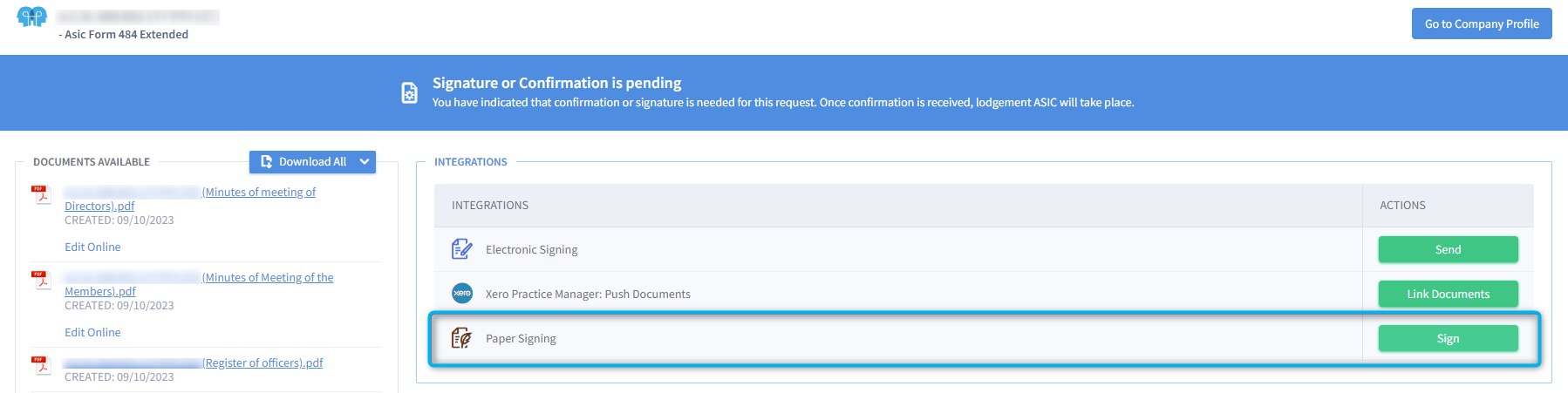Screen dimensions: 1568x393
Task: Click the Paper Signing icon
Action: click(x=461, y=338)
